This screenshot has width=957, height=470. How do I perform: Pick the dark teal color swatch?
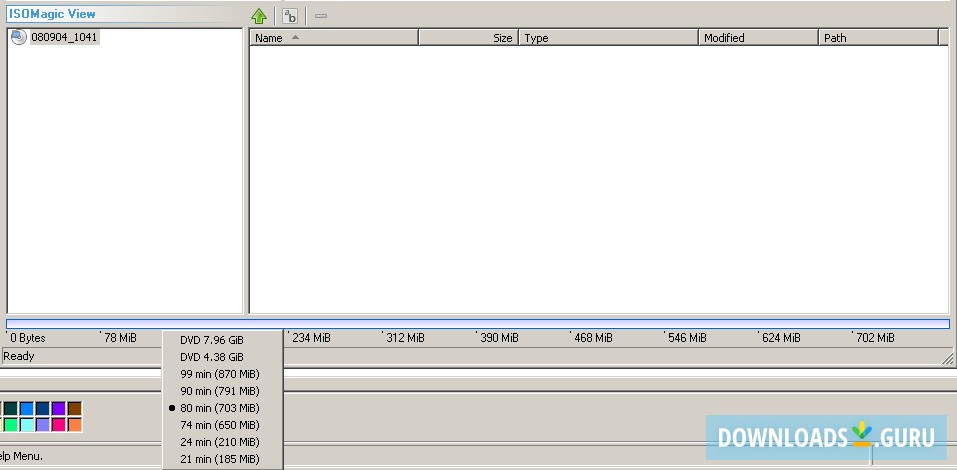click(x=10, y=408)
